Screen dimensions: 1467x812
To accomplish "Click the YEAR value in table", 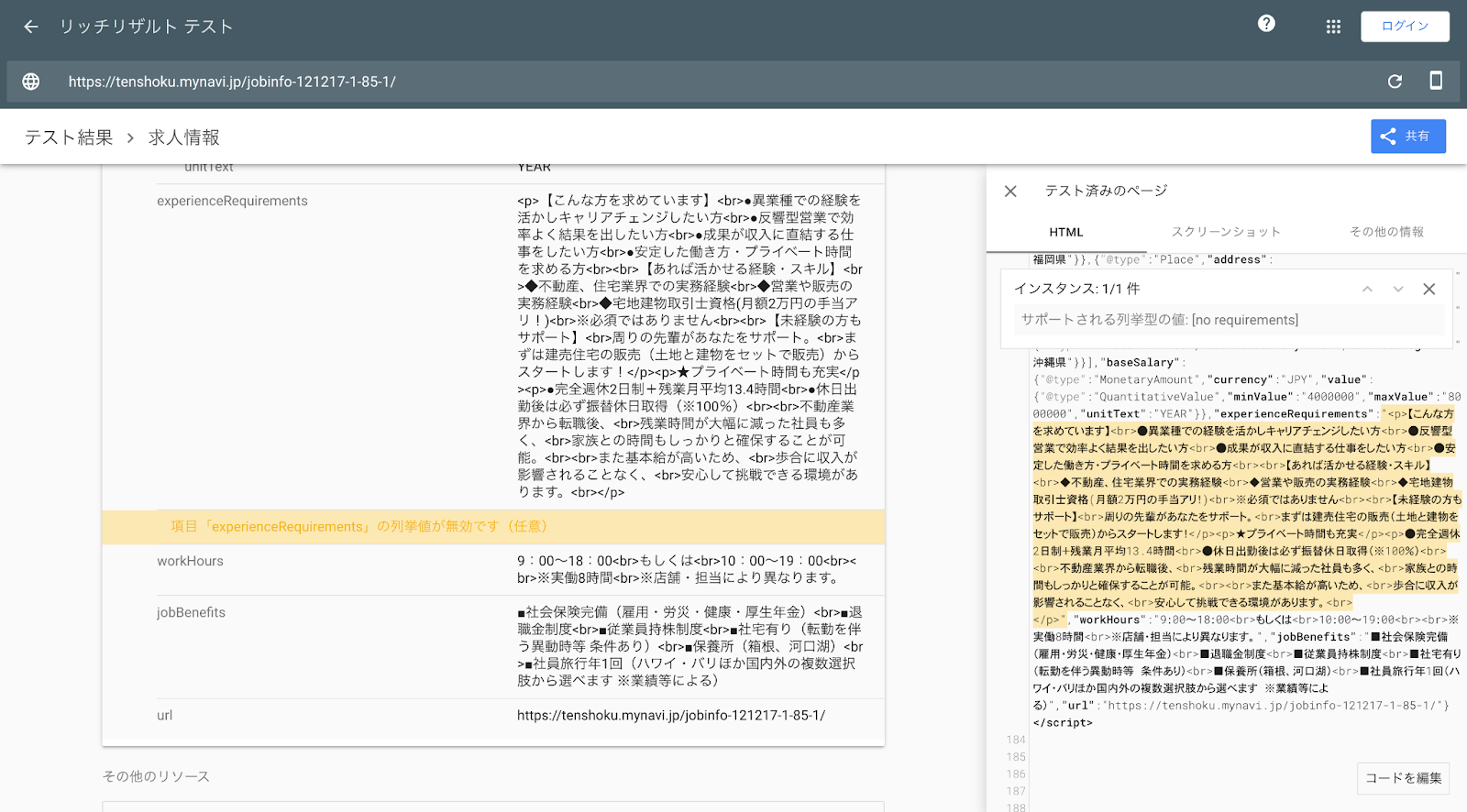I will tap(534, 167).
